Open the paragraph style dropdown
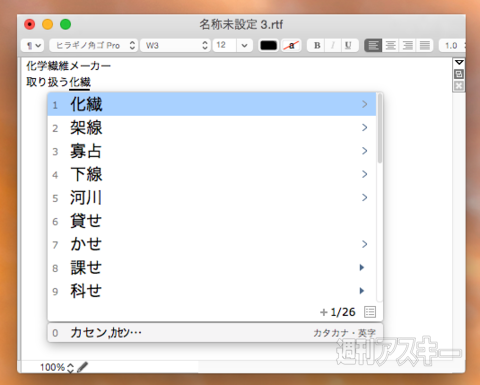The image size is (480, 385). coord(33,45)
